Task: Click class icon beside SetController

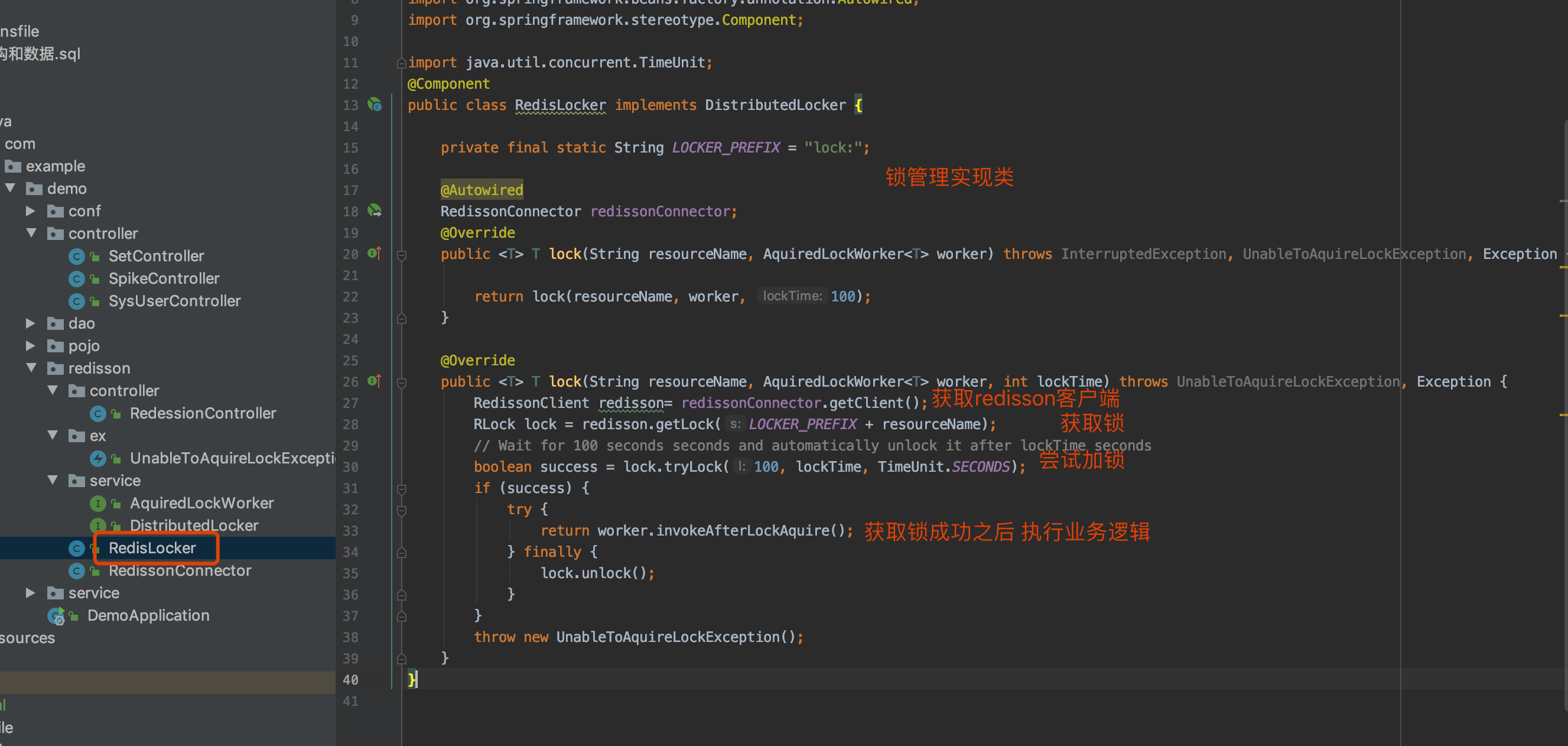Action: tap(76, 257)
